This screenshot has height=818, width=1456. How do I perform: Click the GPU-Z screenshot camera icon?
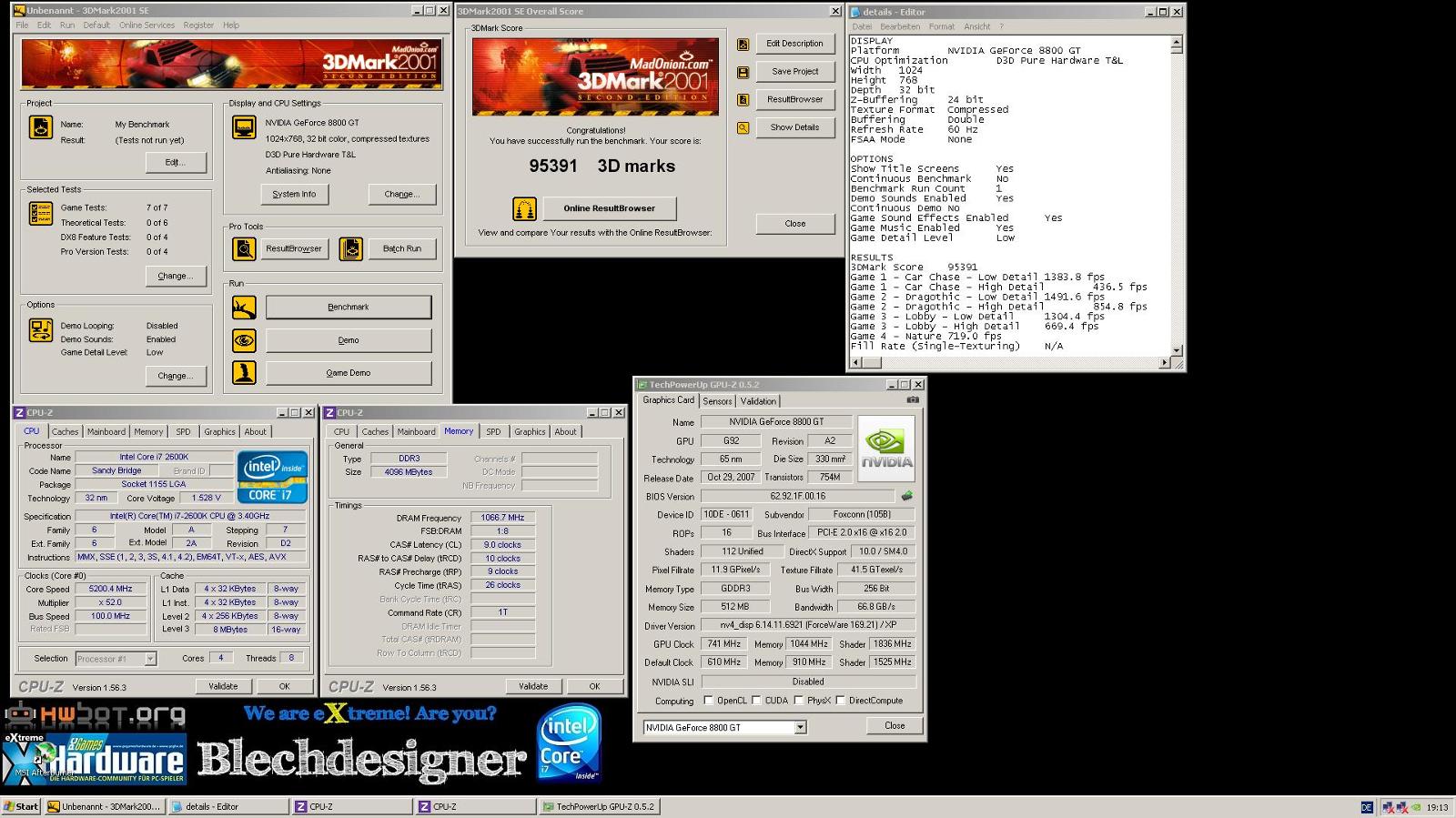(x=913, y=399)
